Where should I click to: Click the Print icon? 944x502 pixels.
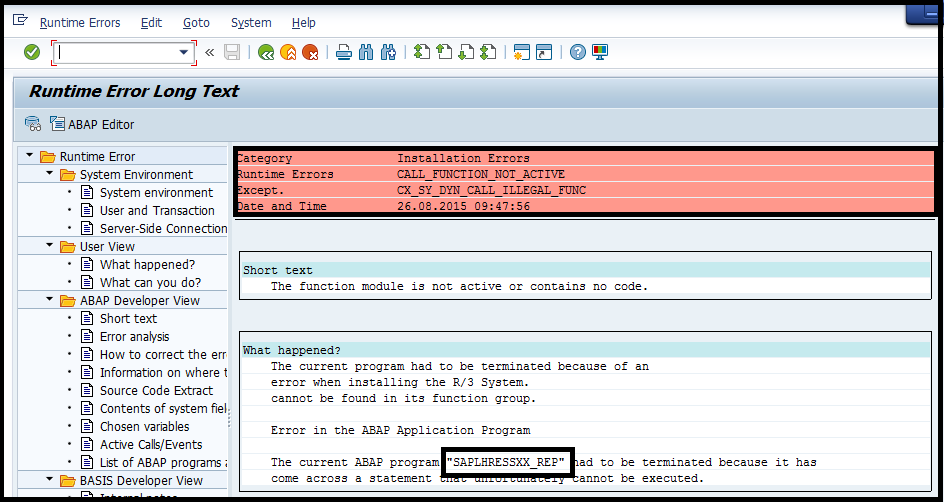[344, 52]
